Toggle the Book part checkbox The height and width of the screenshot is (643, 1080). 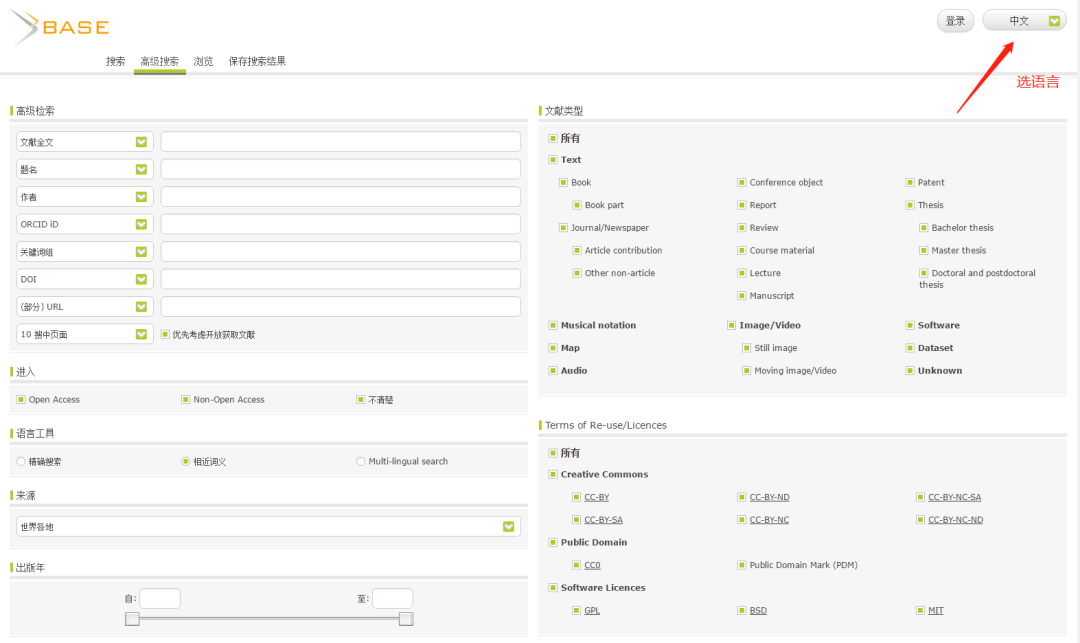point(577,205)
